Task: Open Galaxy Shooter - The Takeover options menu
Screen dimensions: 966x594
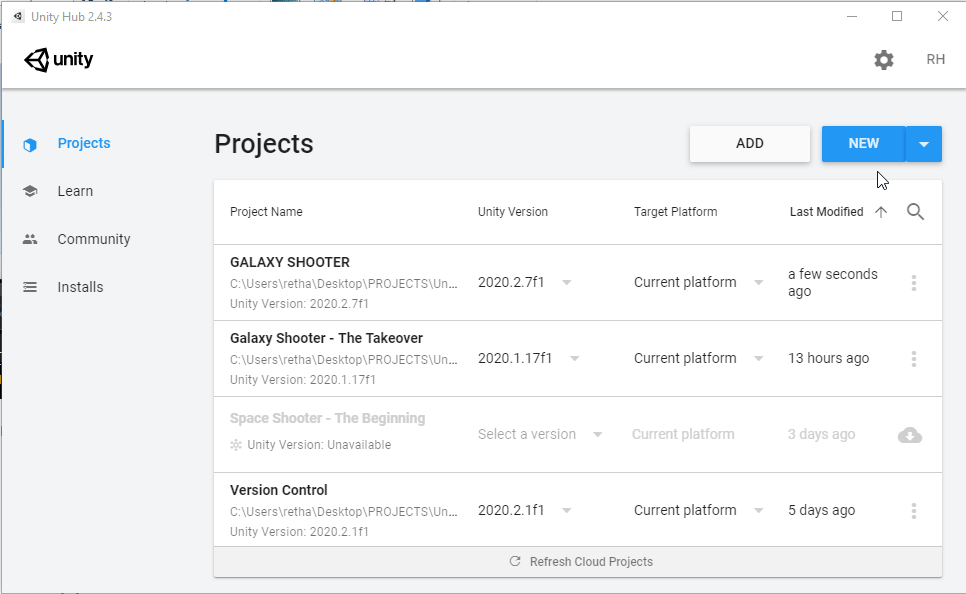Action: coord(913,359)
